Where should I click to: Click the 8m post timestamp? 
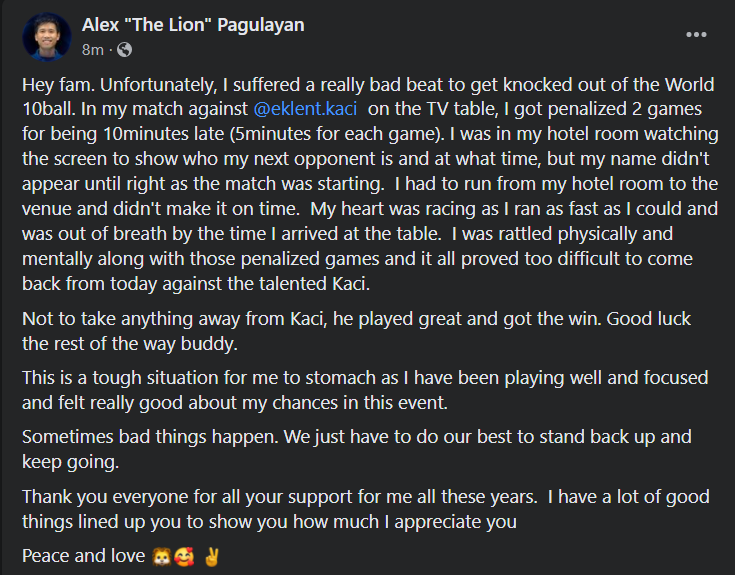click(93, 50)
